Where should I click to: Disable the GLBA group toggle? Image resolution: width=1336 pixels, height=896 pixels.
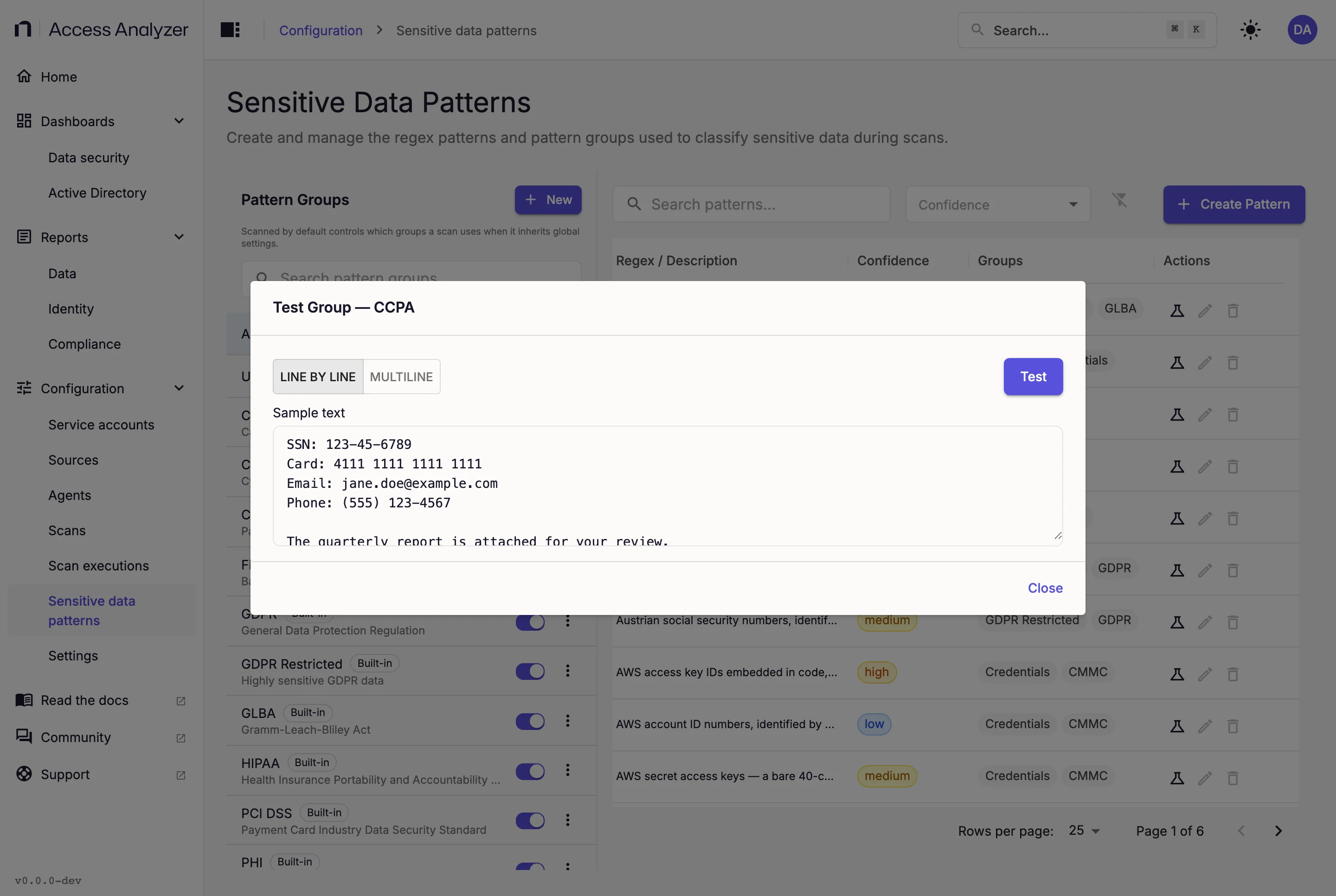click(x=530, y=721)
